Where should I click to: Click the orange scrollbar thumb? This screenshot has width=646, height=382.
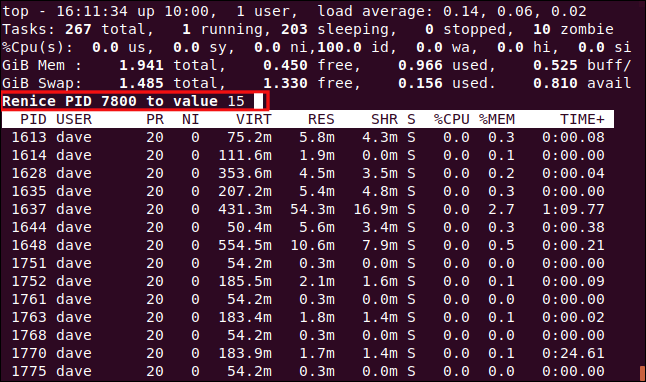pyautogui.click(x=642, y=373)
